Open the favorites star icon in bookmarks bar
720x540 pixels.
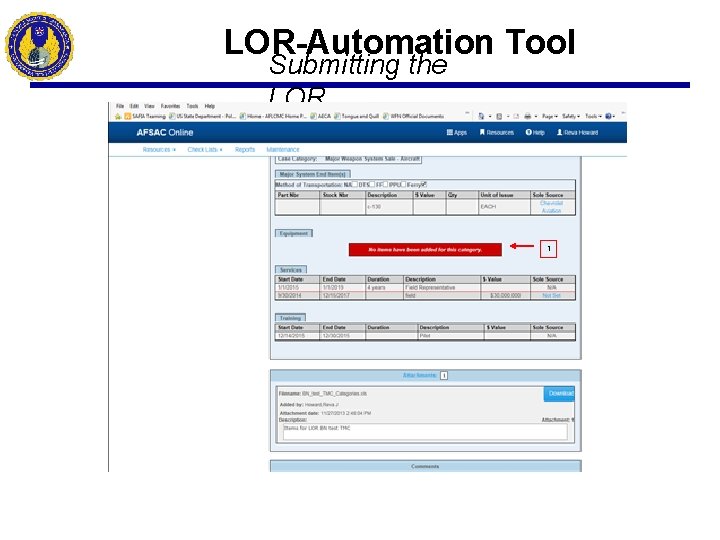pos(118,116)
